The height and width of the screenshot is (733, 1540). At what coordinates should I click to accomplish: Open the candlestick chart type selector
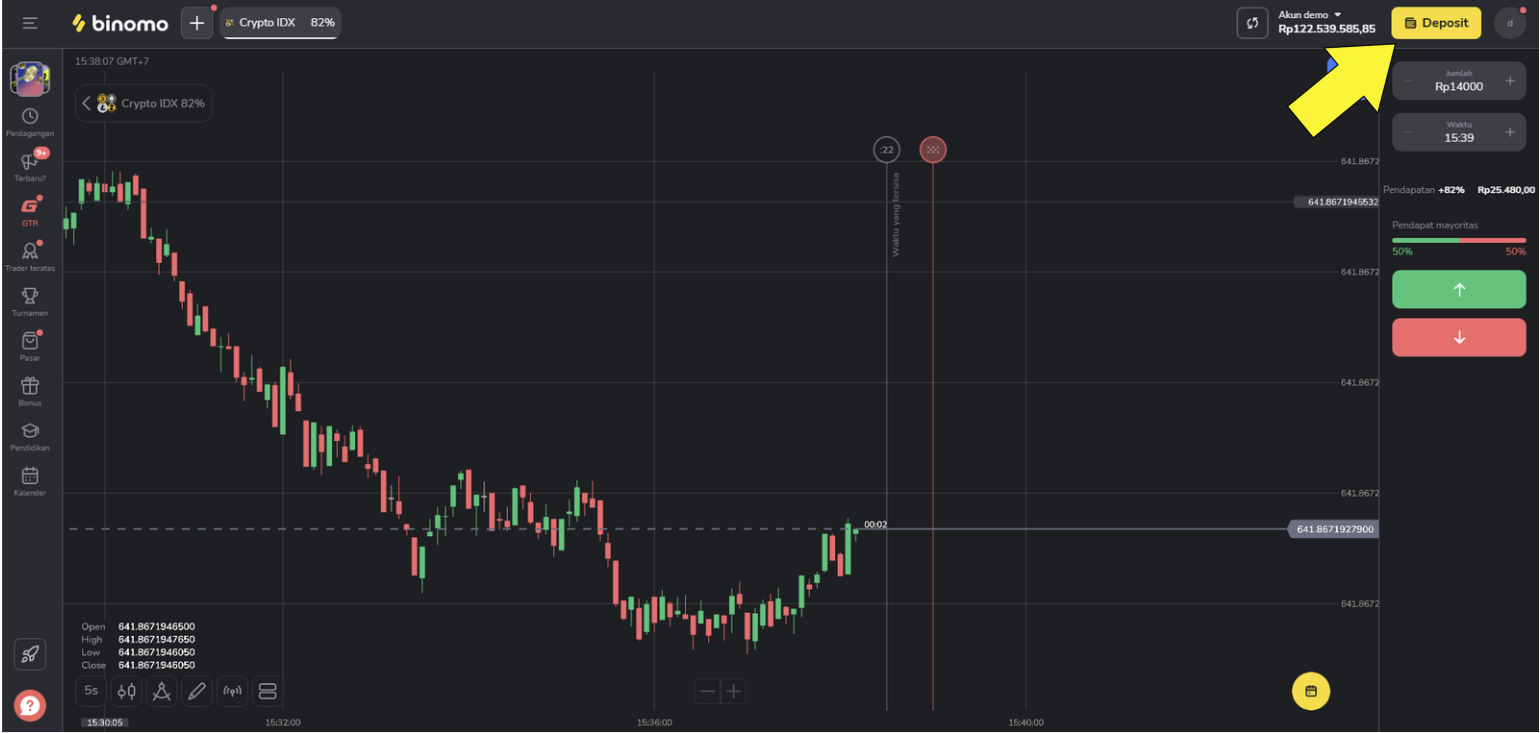pos(127,690)
